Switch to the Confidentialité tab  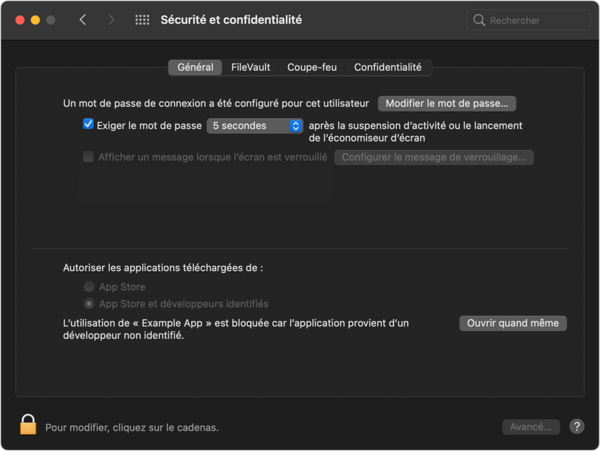pos(388,67)
